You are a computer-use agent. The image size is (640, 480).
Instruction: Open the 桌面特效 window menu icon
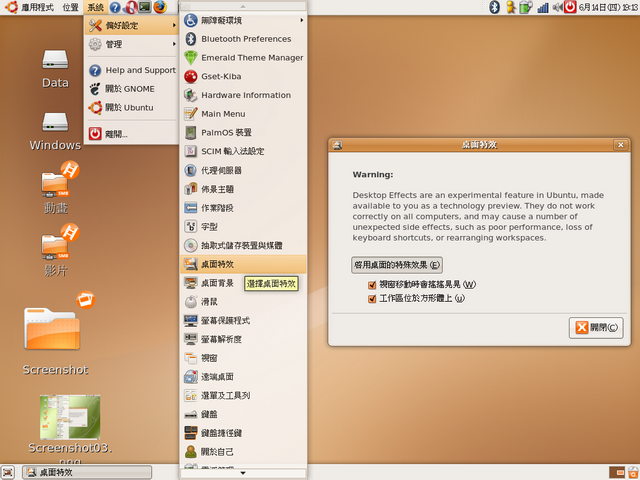337,145
